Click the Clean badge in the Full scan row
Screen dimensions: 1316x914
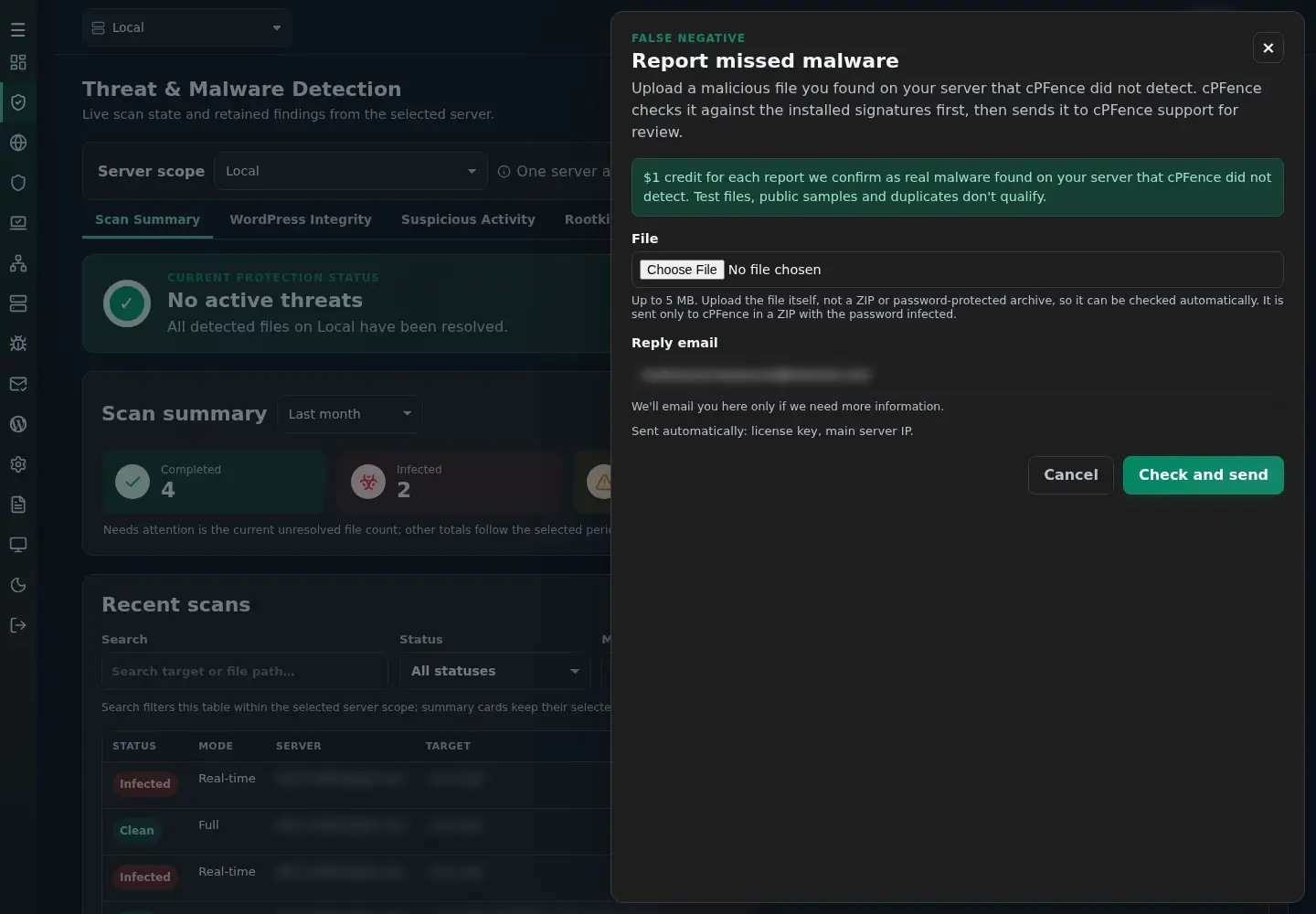[137, 831]
